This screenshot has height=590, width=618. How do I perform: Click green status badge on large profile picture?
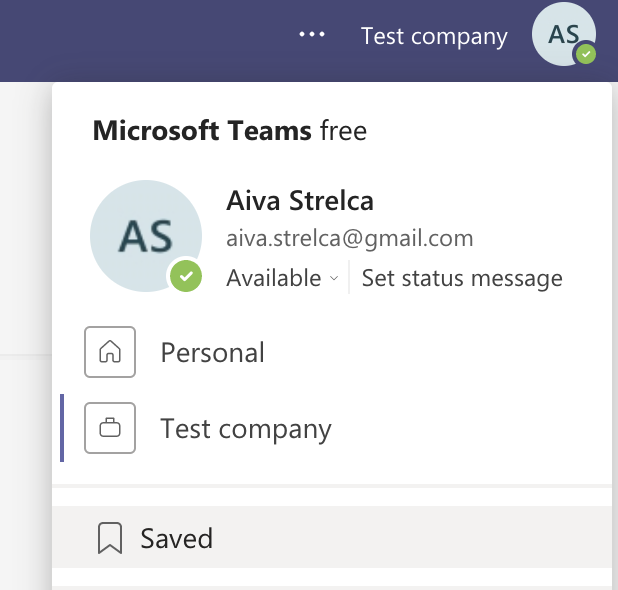[x=185, y=276]
